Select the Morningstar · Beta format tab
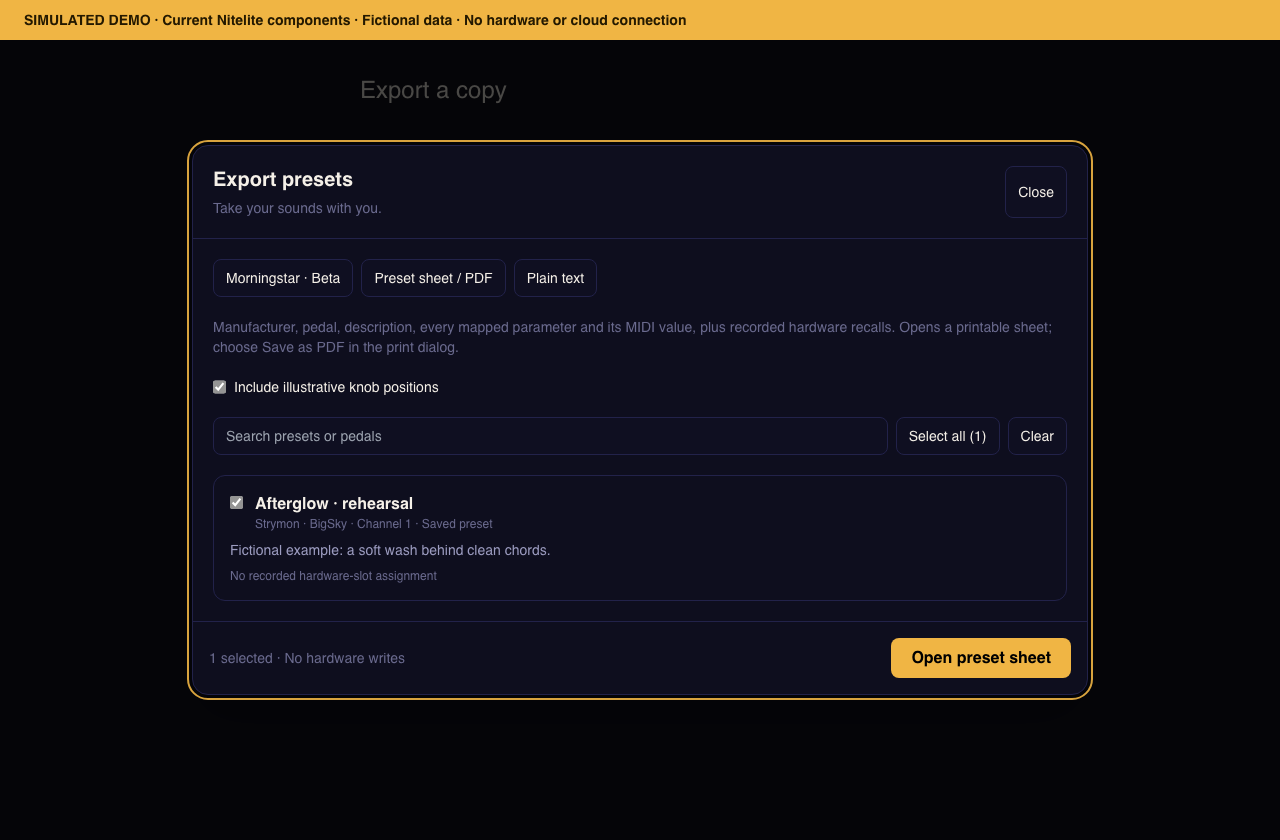Image resolution: width=1280 pixels, height=840 pixels. tap(283, 278)
